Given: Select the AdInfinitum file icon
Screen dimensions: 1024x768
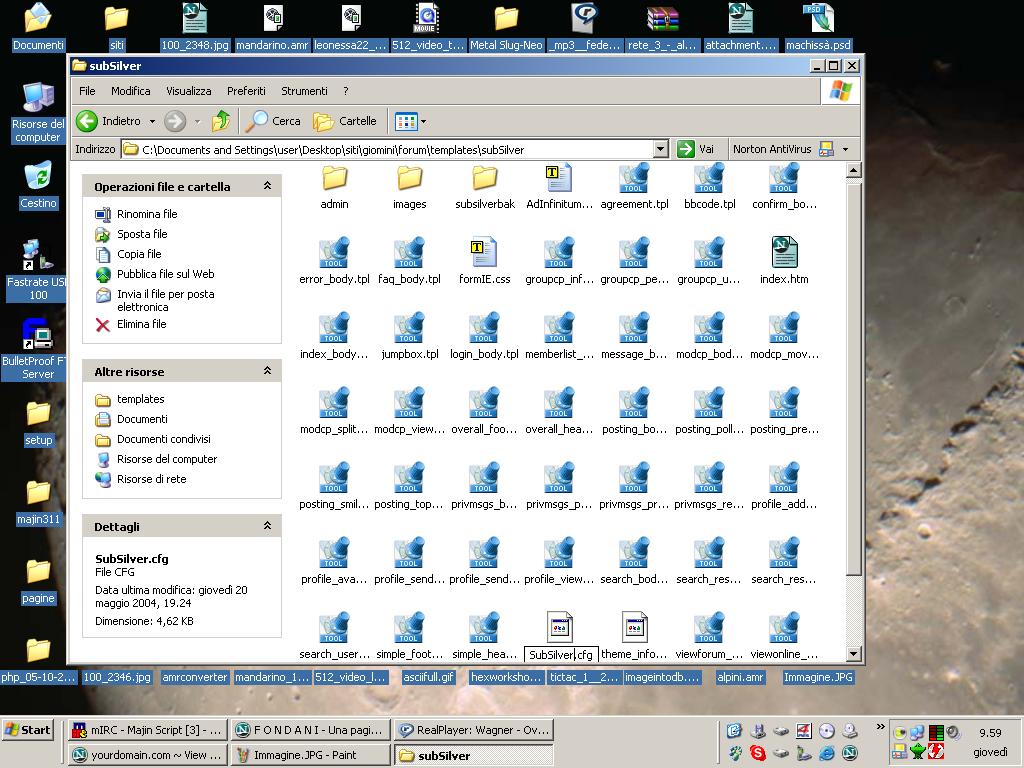Looking at the screenshot, I should click(x=559, y=178).
